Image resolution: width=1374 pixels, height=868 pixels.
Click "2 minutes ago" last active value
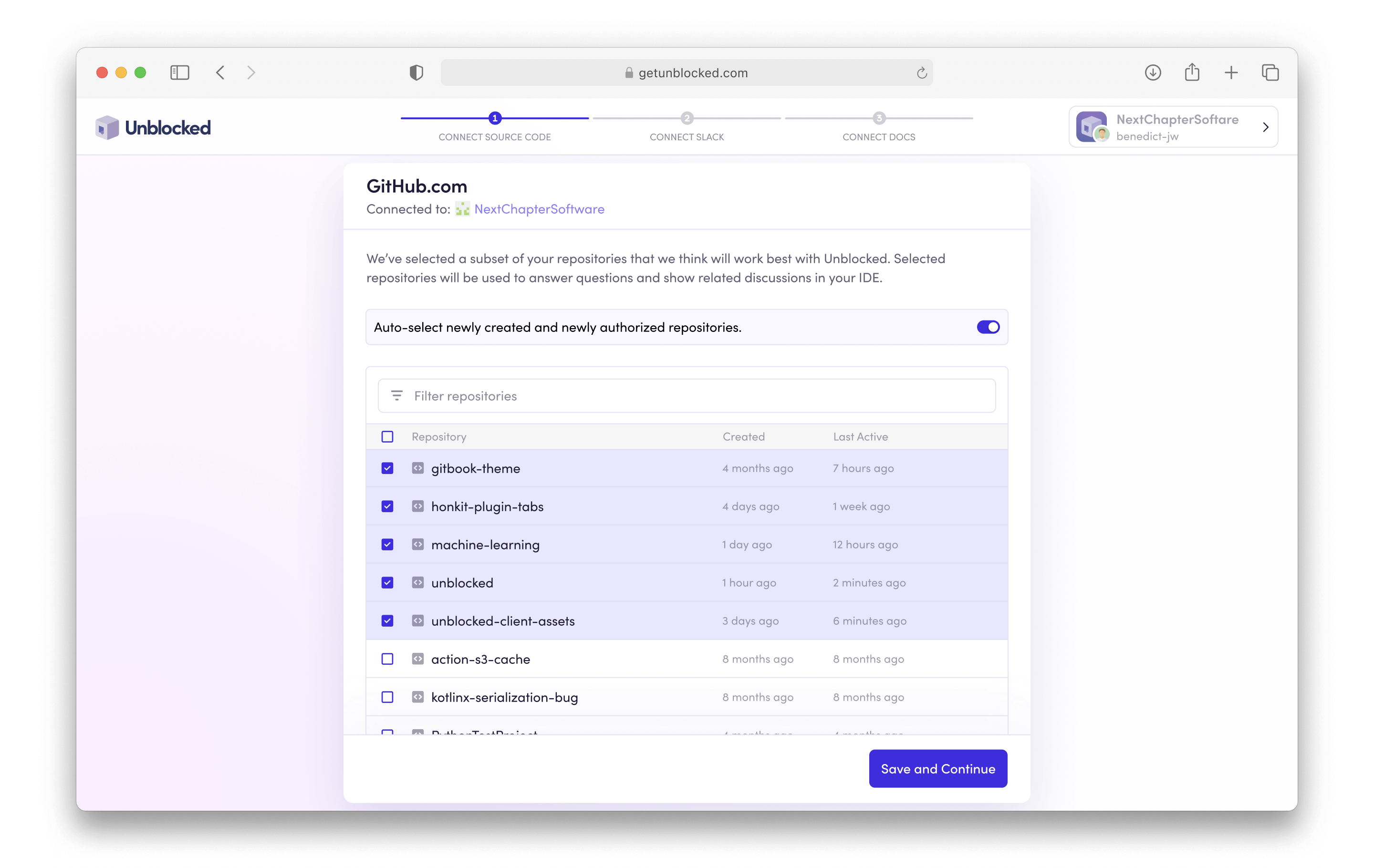pyautogui.click(x=869, y=583)
